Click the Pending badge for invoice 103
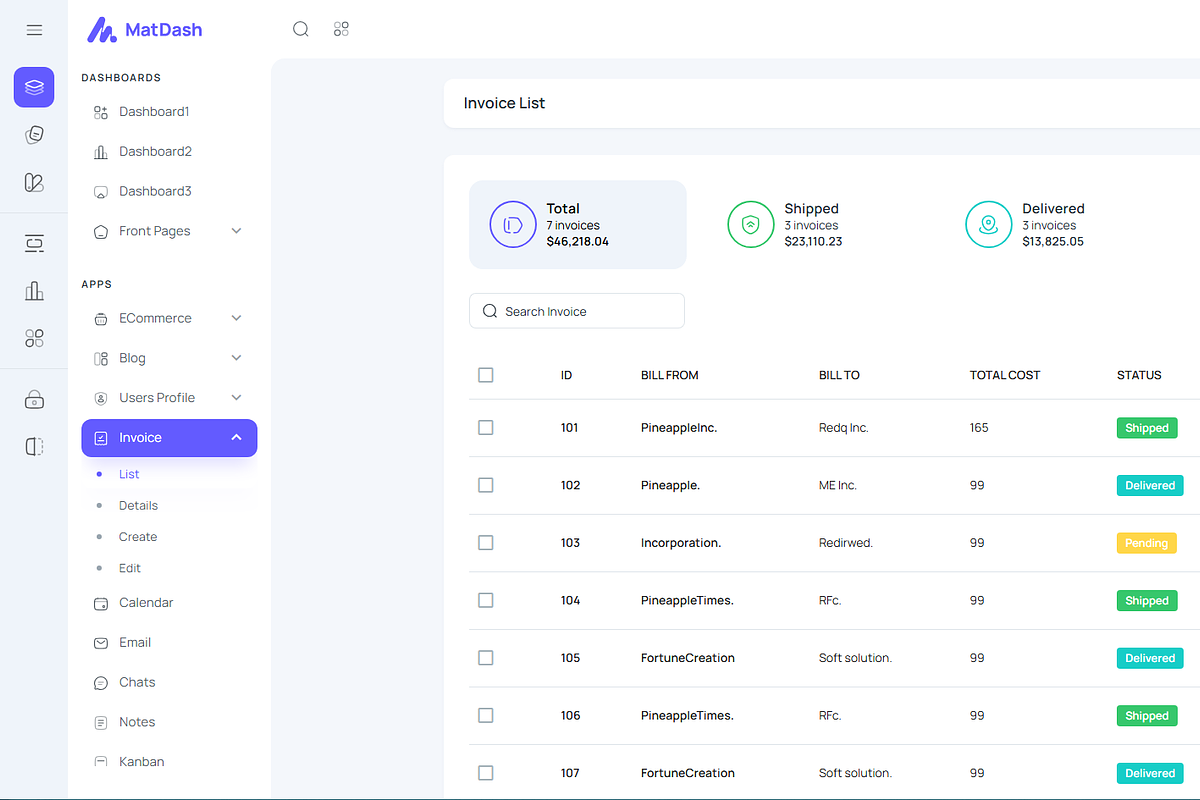Viewport: 1200px width, 800px height. (1147, 543)
